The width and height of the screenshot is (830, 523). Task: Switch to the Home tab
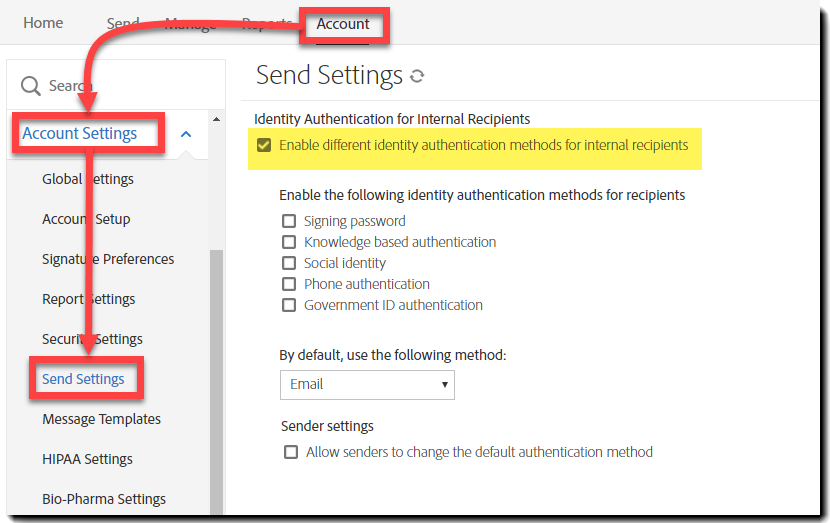pos(43,23)
